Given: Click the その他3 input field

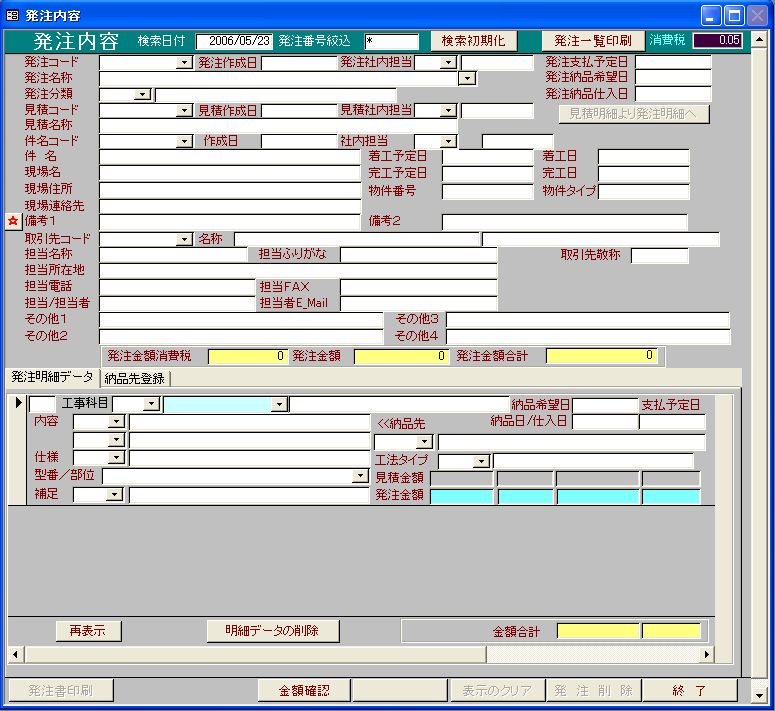Looking at the screenshot, I should [x=588, y=320].
